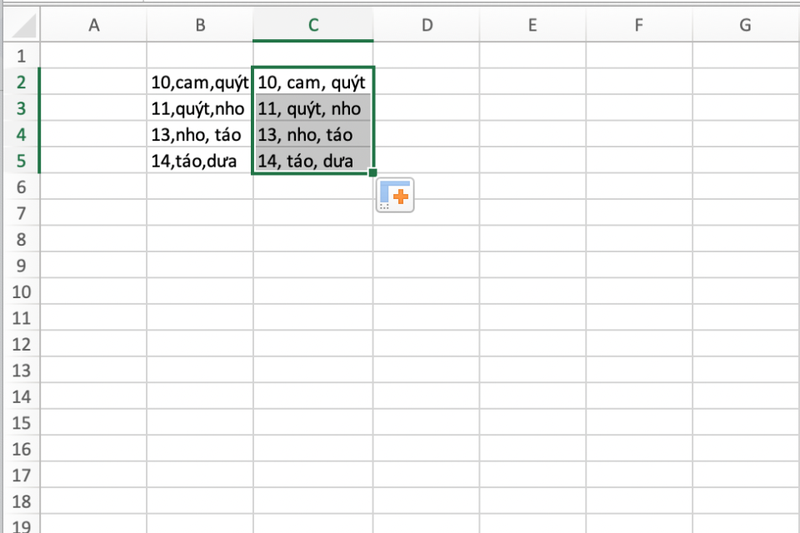The height and width of the screenshot is (533, 800).
Task: Select row 12 header
Action: 21,344
